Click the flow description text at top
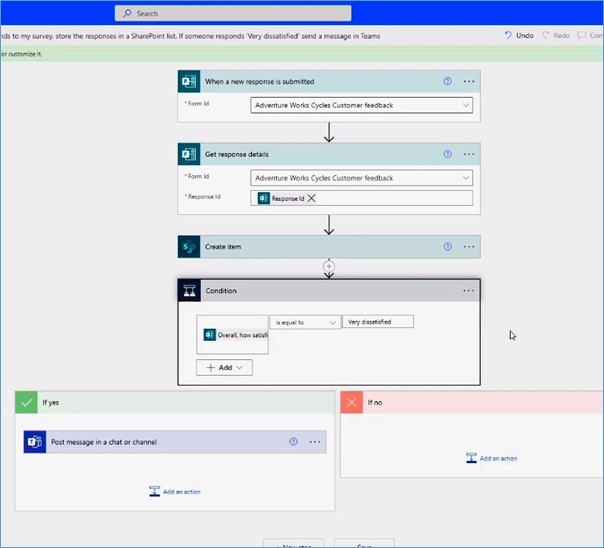Image resolution: width=604 pixels, height=548 pixels. tap(190, 36)
